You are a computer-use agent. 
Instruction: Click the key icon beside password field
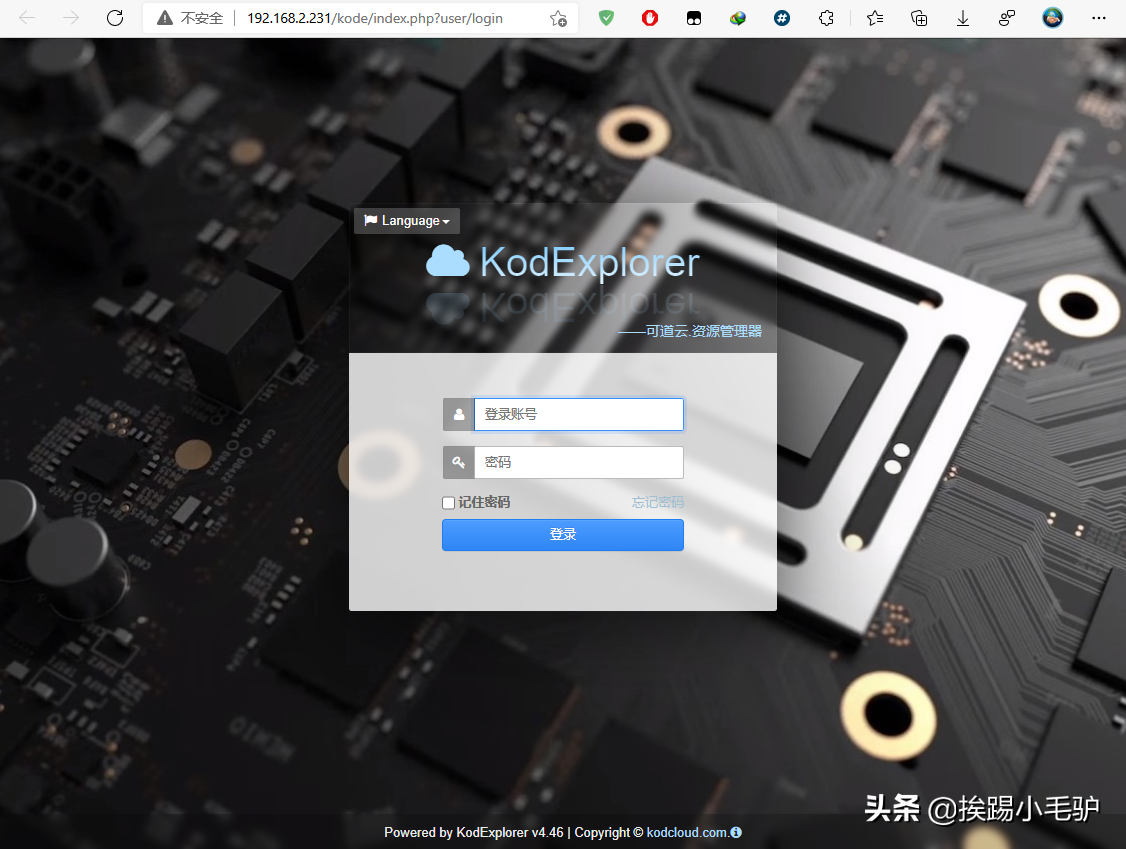pyautogui.click(x=458, y=463)
